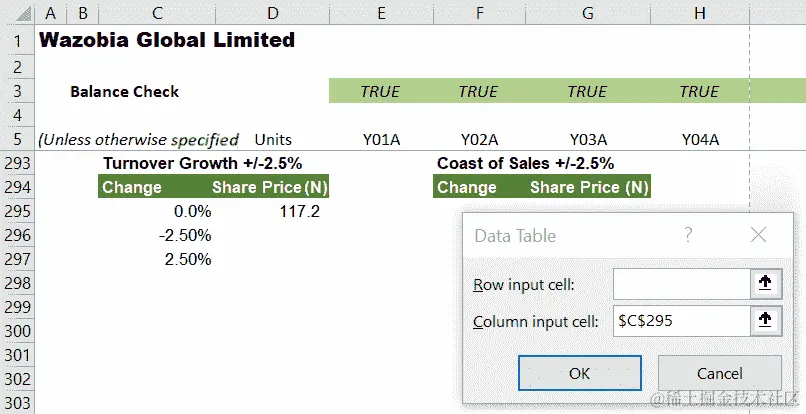Select row 298 header
This screenshot has width=806, height=414.
pos(18,283)
